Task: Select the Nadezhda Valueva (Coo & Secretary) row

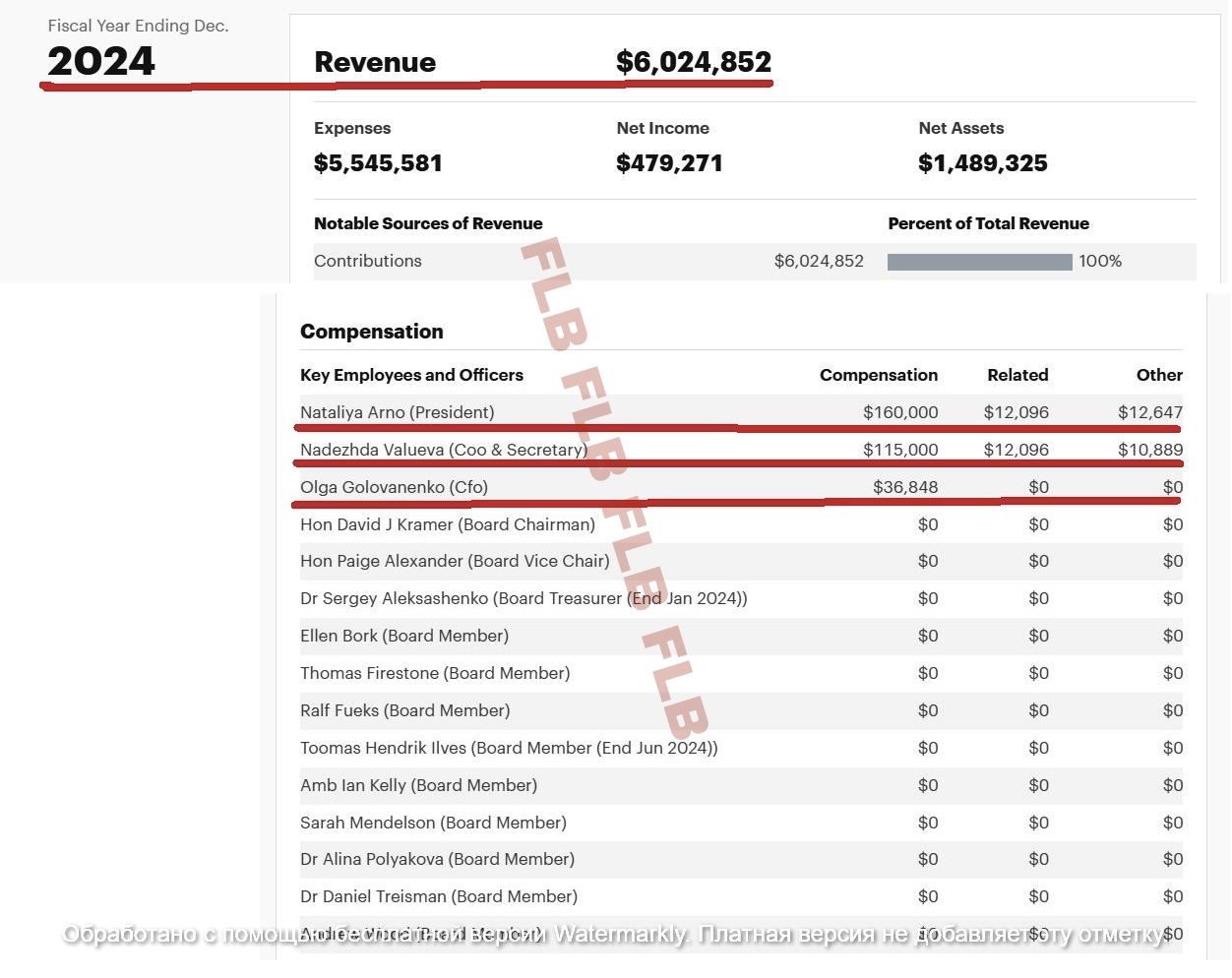Action: point(443,450)
